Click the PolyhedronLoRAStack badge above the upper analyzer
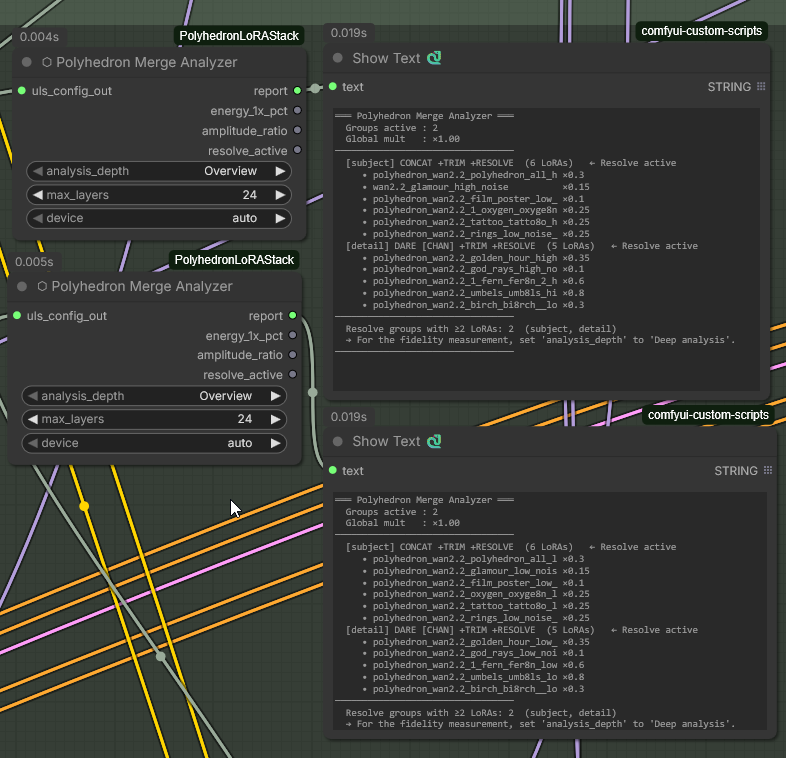 click(x=239, y=36)
